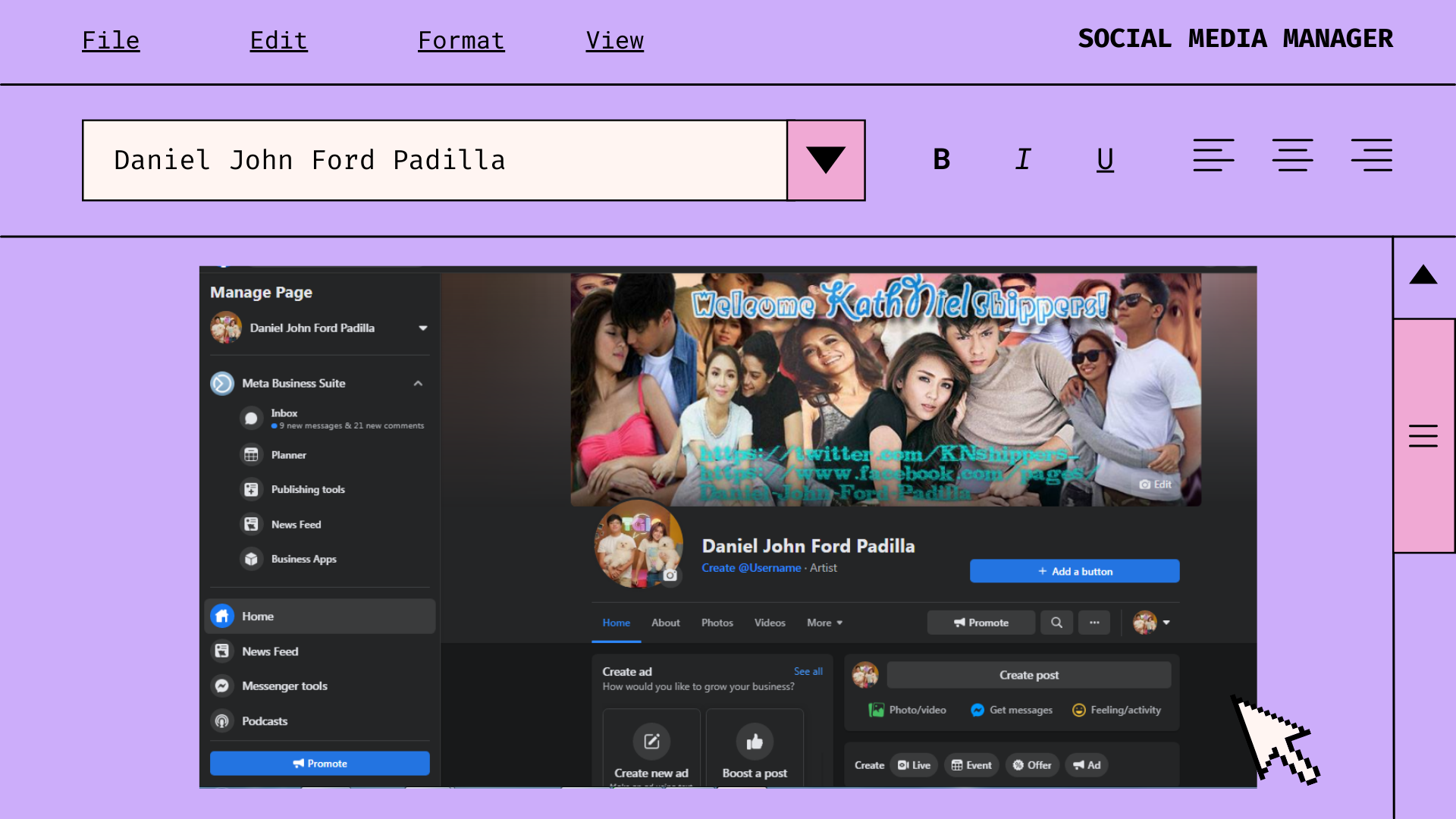
Task: Toggle bold formatting with B icon
Action: click(x=941, y=159)
